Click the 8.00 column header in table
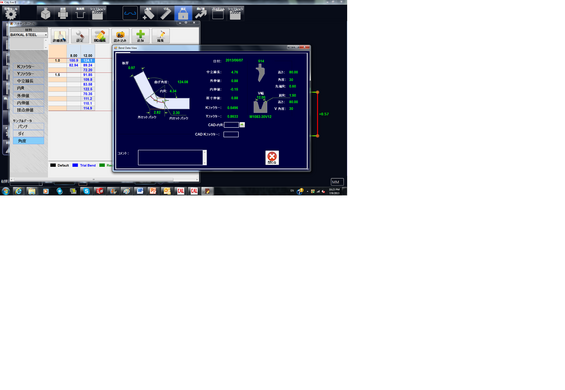This screenshot has width=565, height=390. 74,56
